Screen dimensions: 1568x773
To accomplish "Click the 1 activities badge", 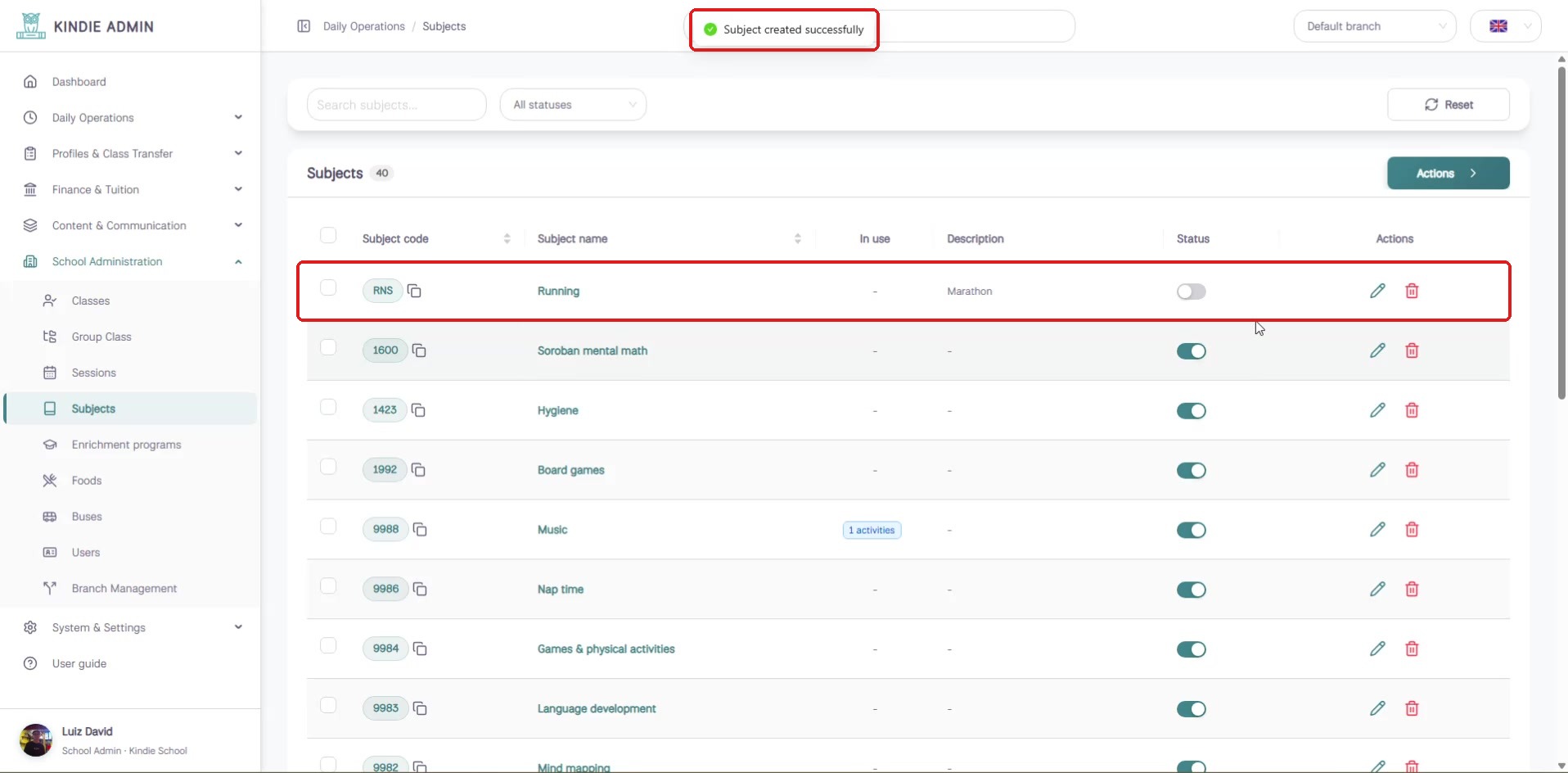I will (x=872, y=531).
